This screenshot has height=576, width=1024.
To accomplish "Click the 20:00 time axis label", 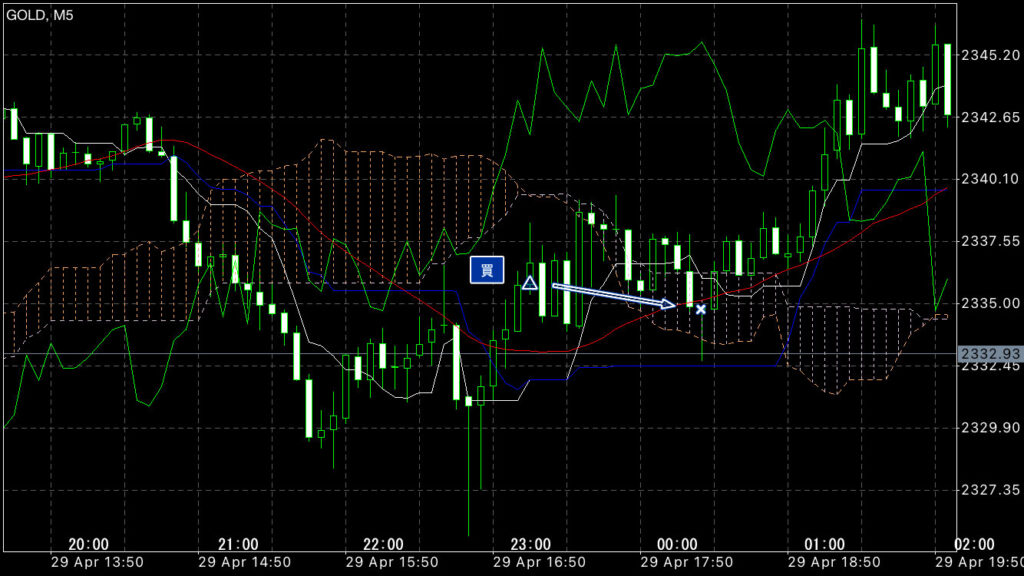I will pyautogui.click(x=89, y=544).
